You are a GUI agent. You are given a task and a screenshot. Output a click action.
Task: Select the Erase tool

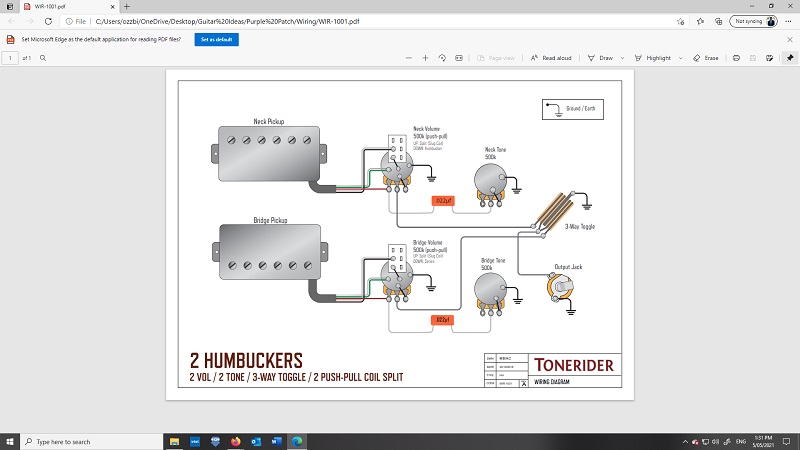pos(706,58)
